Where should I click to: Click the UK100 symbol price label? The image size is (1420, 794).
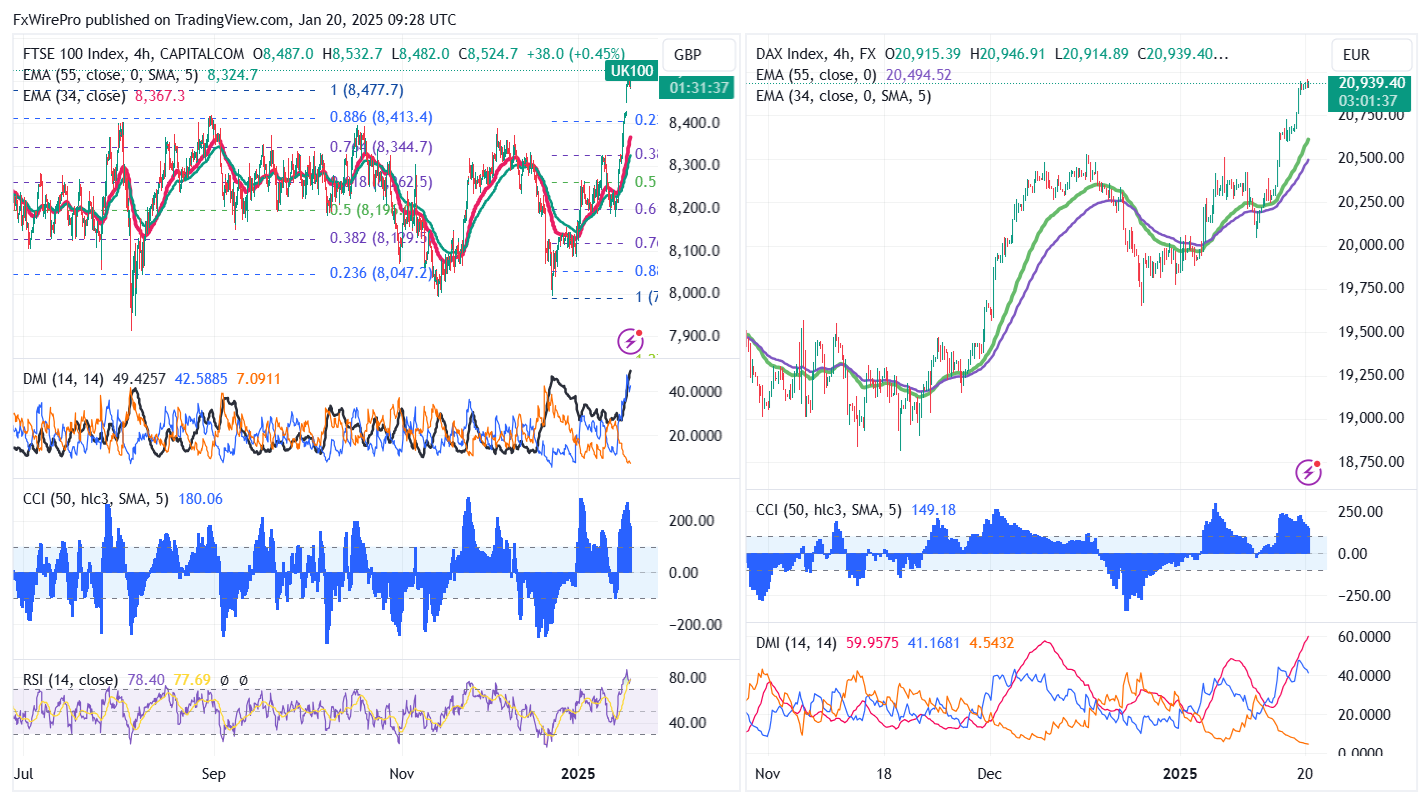[631, 71]
